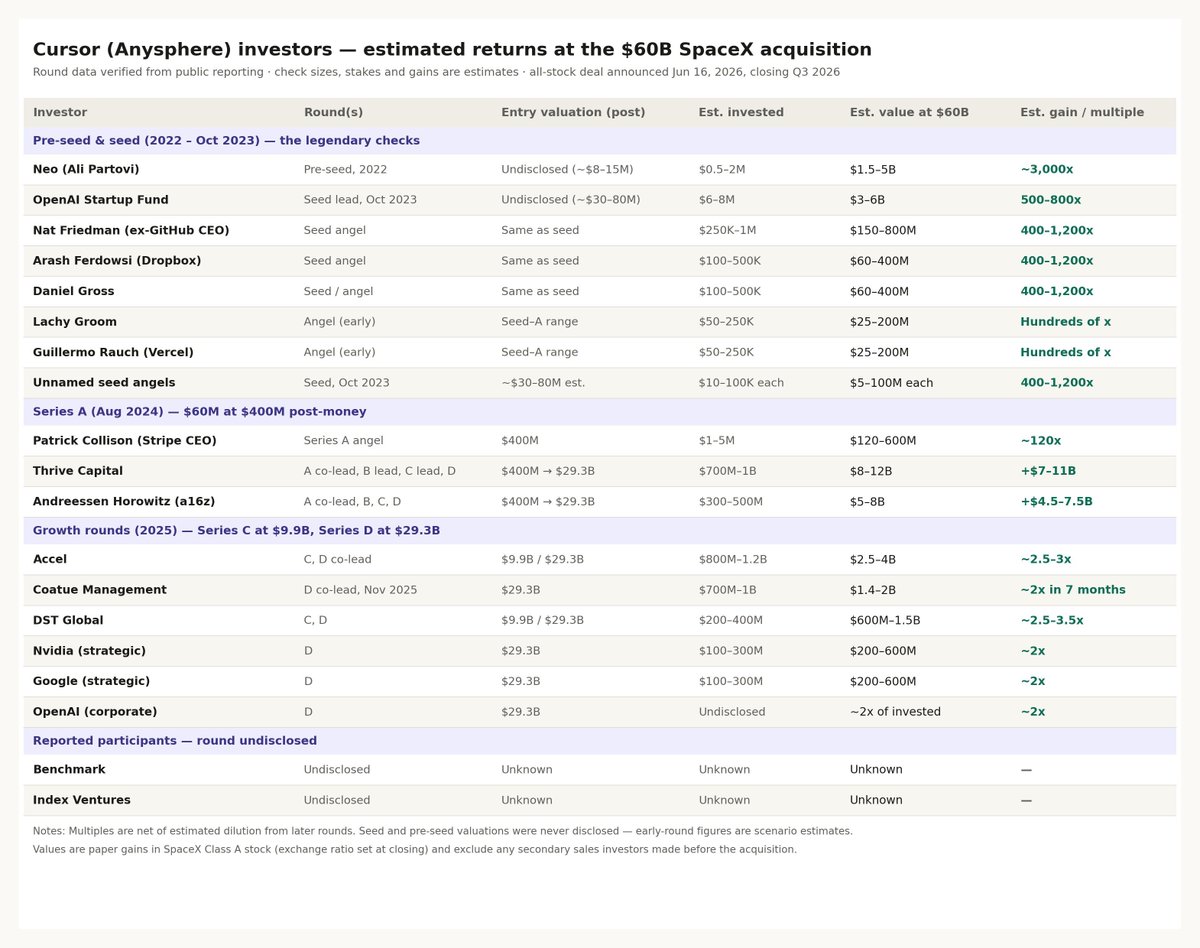The image size is (1200, 948).
Task: Click the 'Nat Friedman (ex-GitHub CEO)' row name
Action: click(x=131, y=231)
